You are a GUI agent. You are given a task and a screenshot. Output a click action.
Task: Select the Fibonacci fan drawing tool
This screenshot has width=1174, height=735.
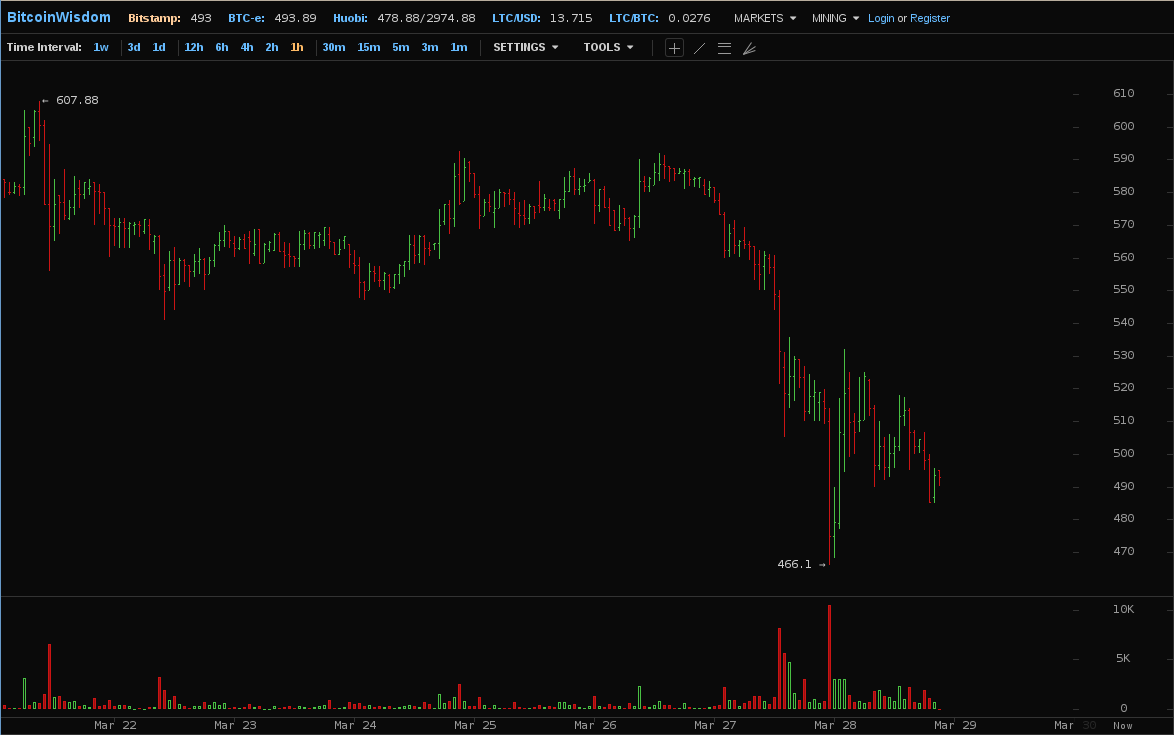point(749,48)
